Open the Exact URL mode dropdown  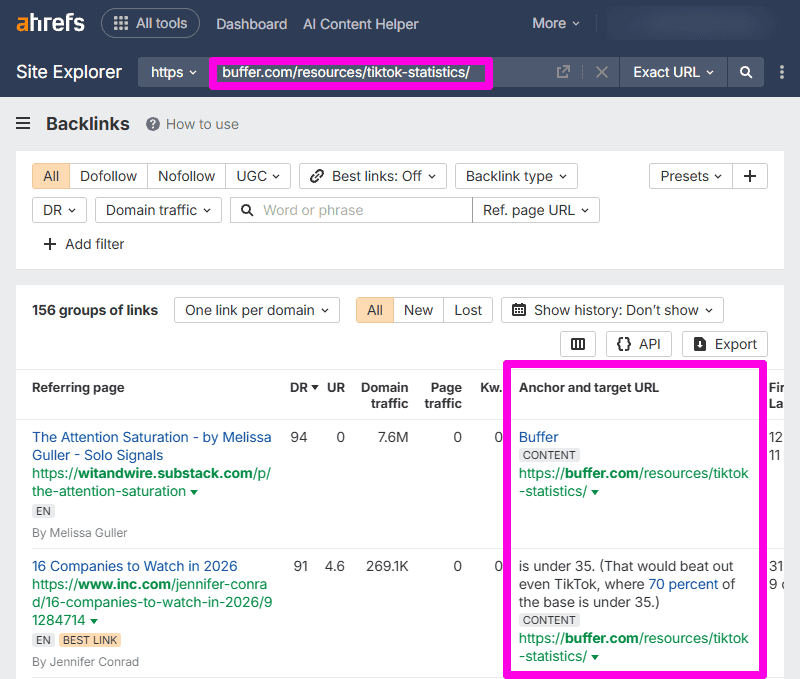pyautogui.click(x=673, y=72)
